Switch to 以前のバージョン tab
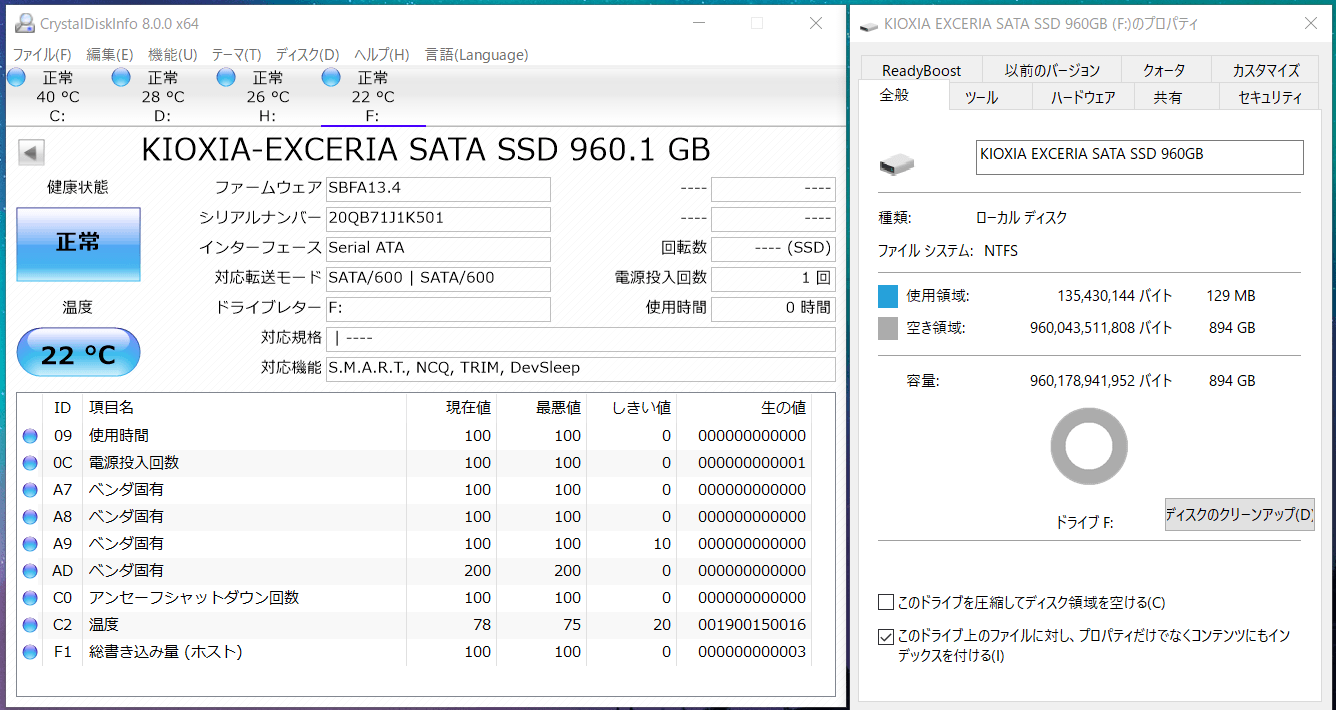1336x710 pixels. pos(1052,70)
